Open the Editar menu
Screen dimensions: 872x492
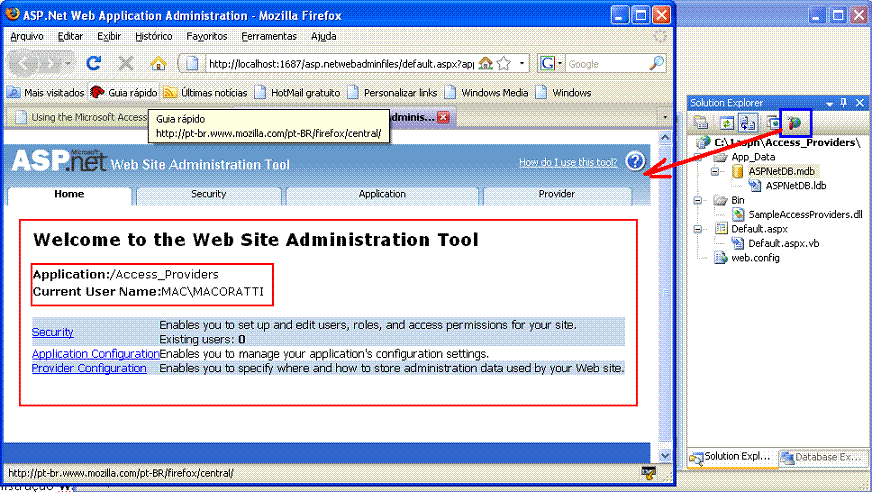(70, 36)
